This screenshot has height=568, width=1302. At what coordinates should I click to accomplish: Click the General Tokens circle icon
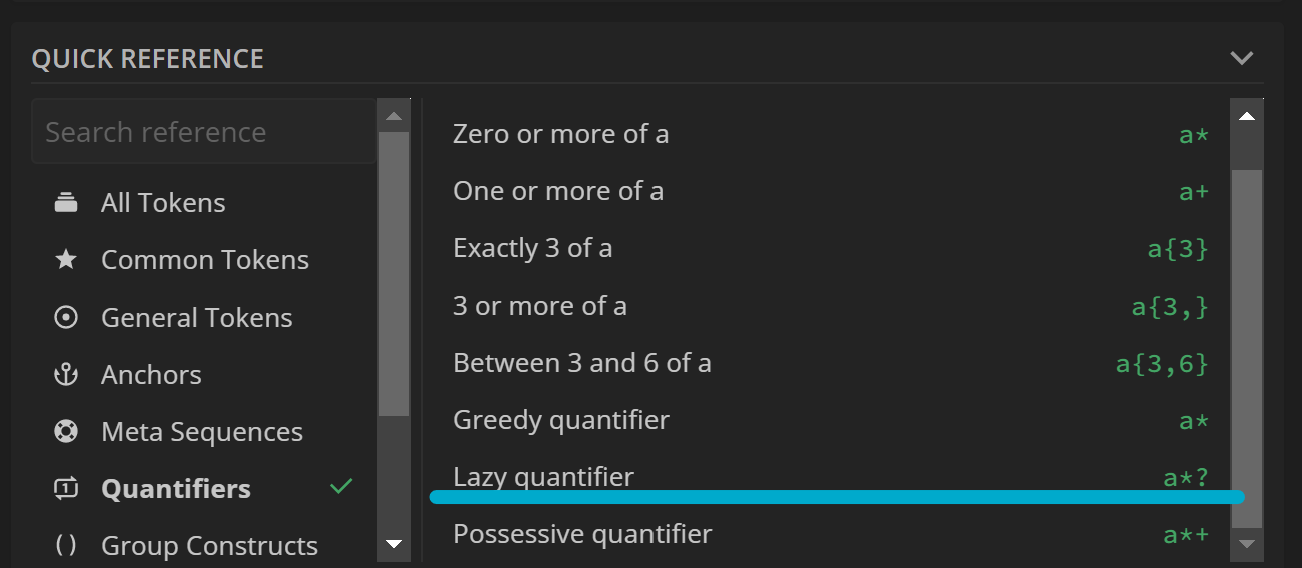tap(66, 318)
